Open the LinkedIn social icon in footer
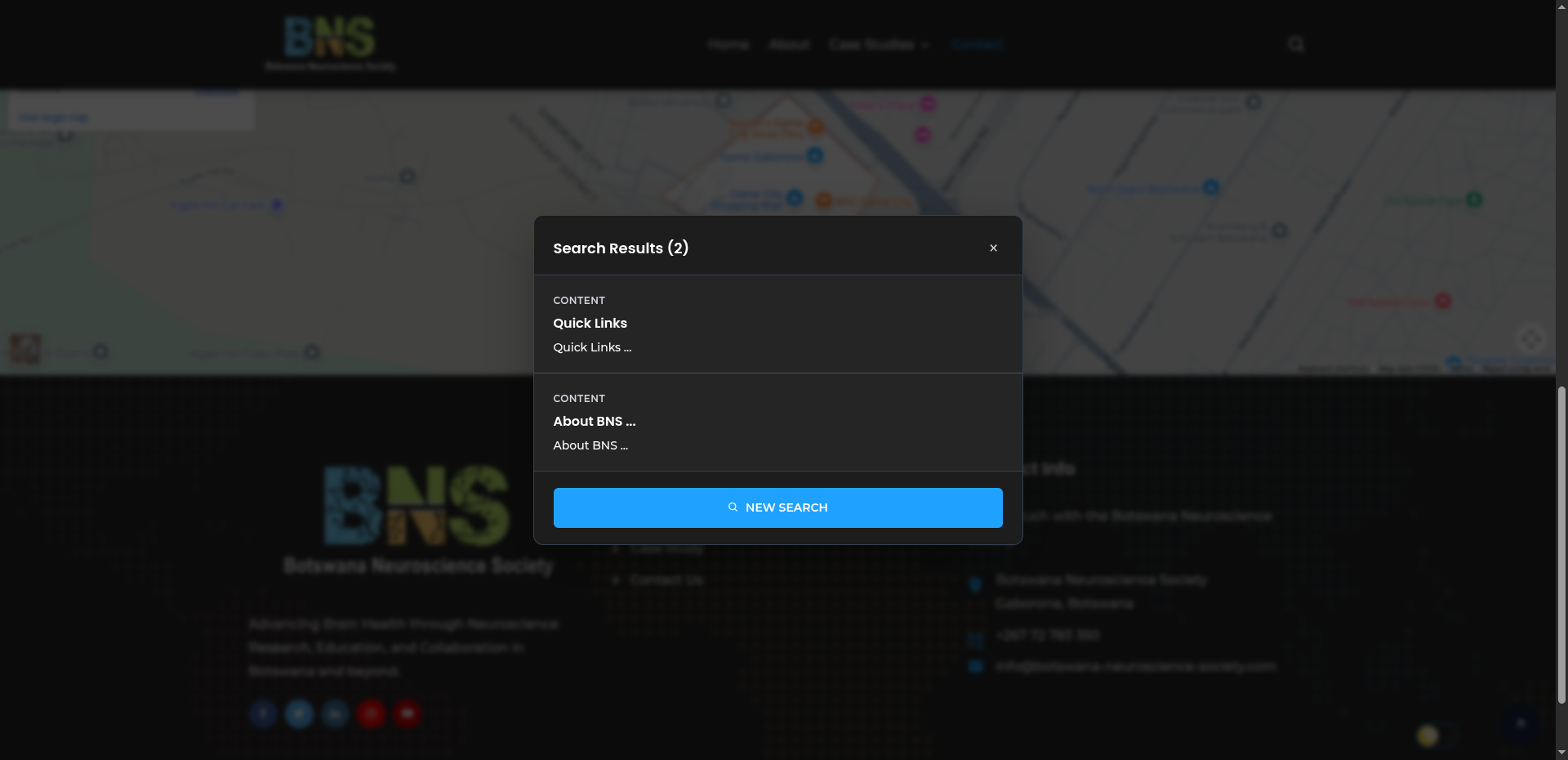This screenshot has height=760, width=1568. click(335, 713)
